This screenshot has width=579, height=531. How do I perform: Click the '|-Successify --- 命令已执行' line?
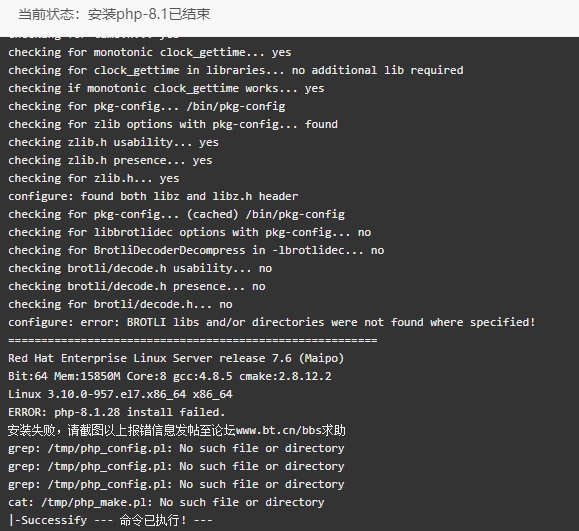tap(110, 520)
